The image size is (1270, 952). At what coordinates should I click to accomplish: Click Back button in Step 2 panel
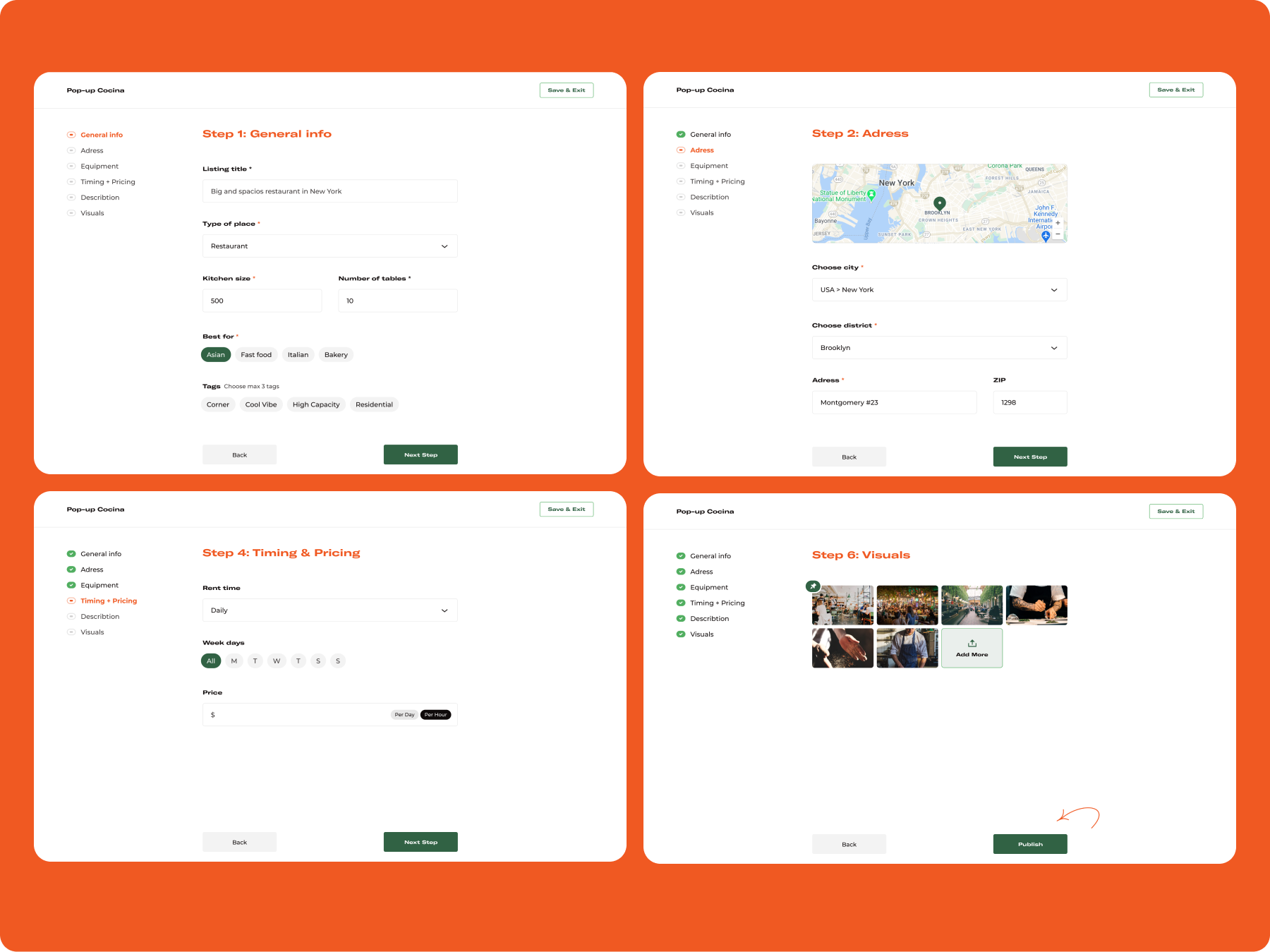click(x=849, y=457)
